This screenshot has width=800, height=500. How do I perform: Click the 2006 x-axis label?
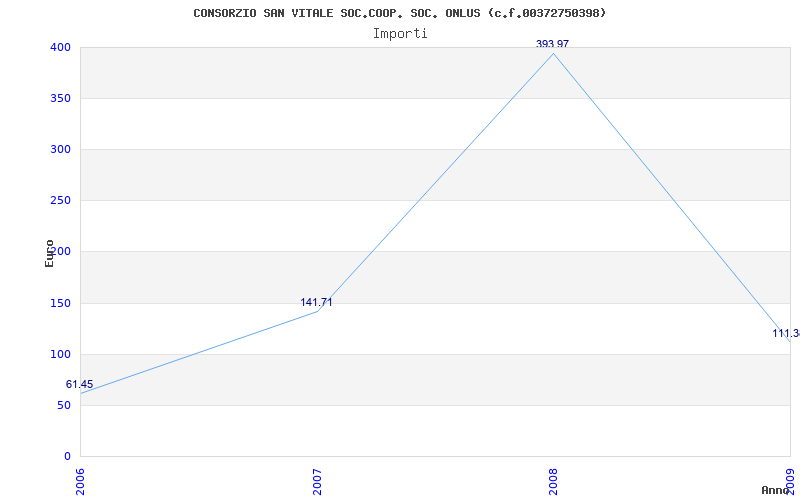[80, 482]
